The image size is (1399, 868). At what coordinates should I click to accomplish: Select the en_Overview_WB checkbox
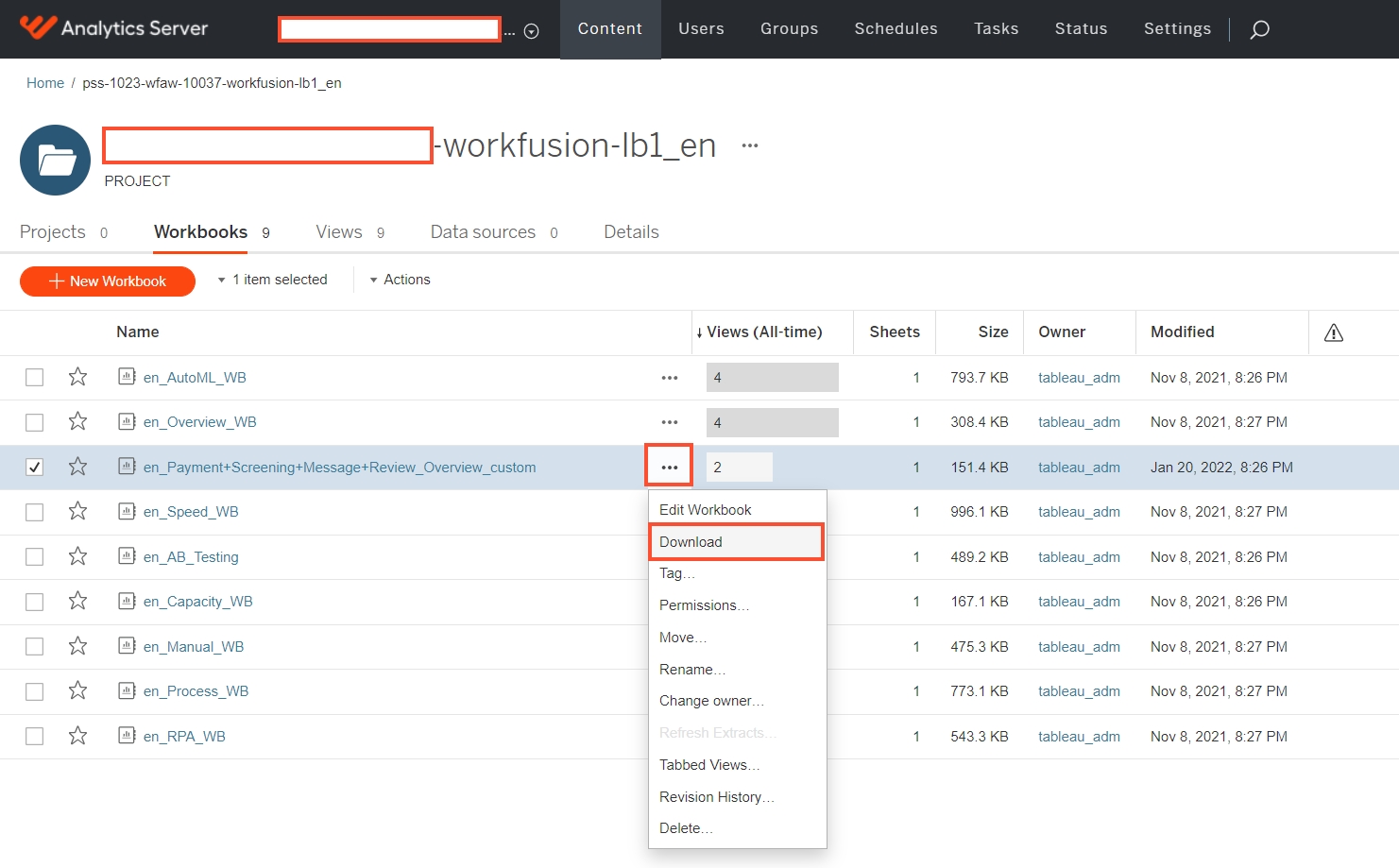35,422
